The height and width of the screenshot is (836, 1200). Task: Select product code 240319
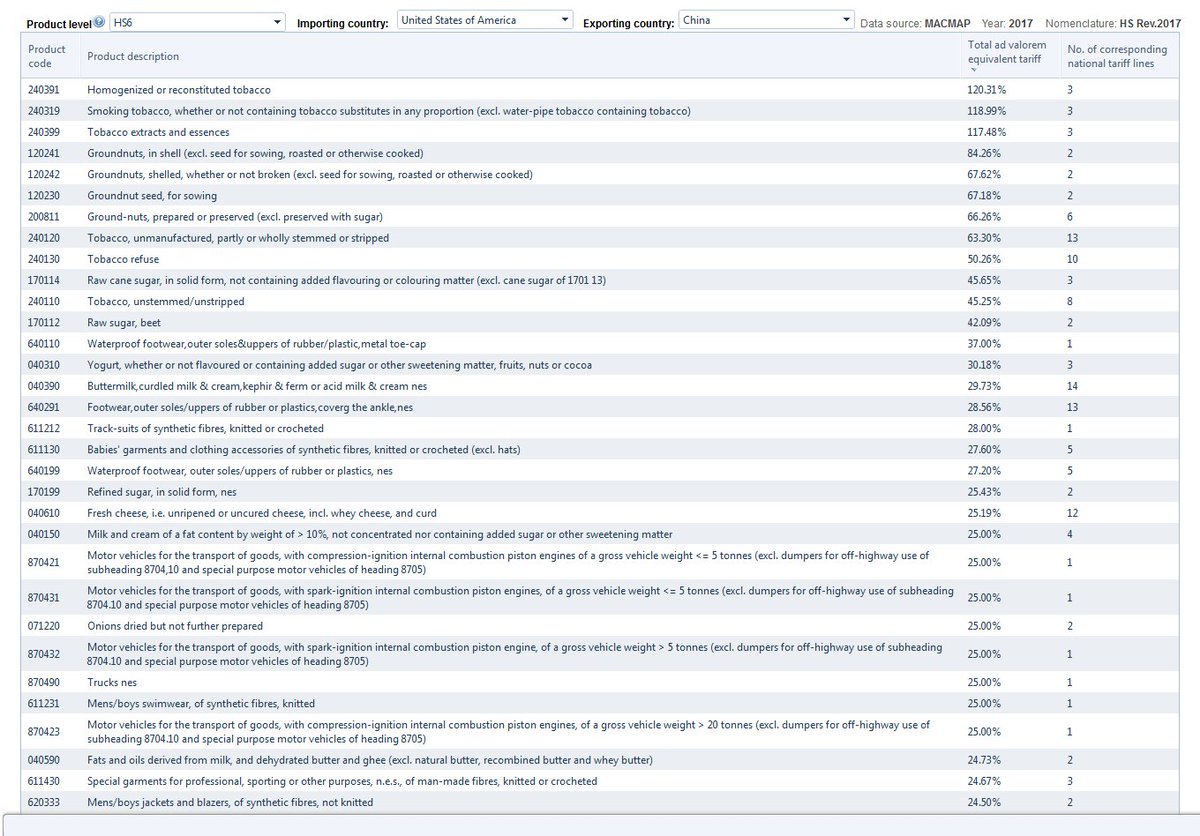pyautogui.click(x=44, y=111)
